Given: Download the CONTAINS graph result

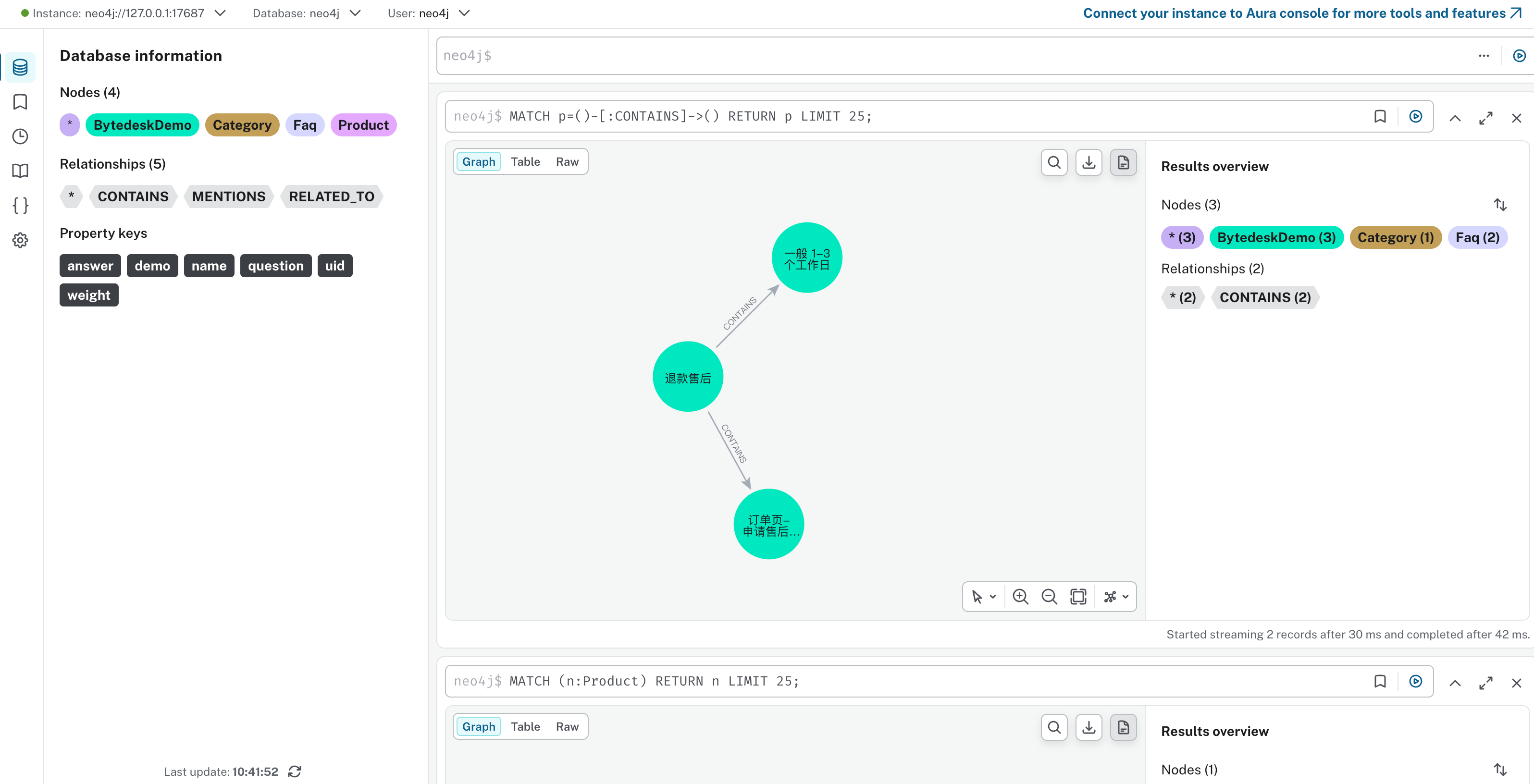Looking at the screenshot, I should pos(1089,162).
